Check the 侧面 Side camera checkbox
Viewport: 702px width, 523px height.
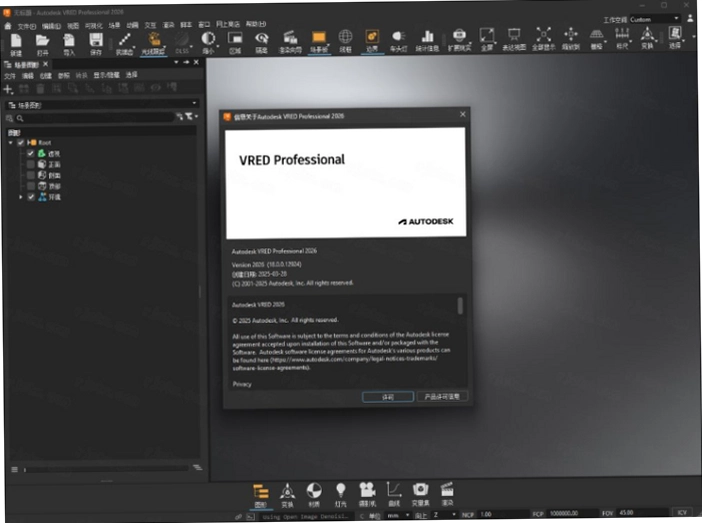30,175
